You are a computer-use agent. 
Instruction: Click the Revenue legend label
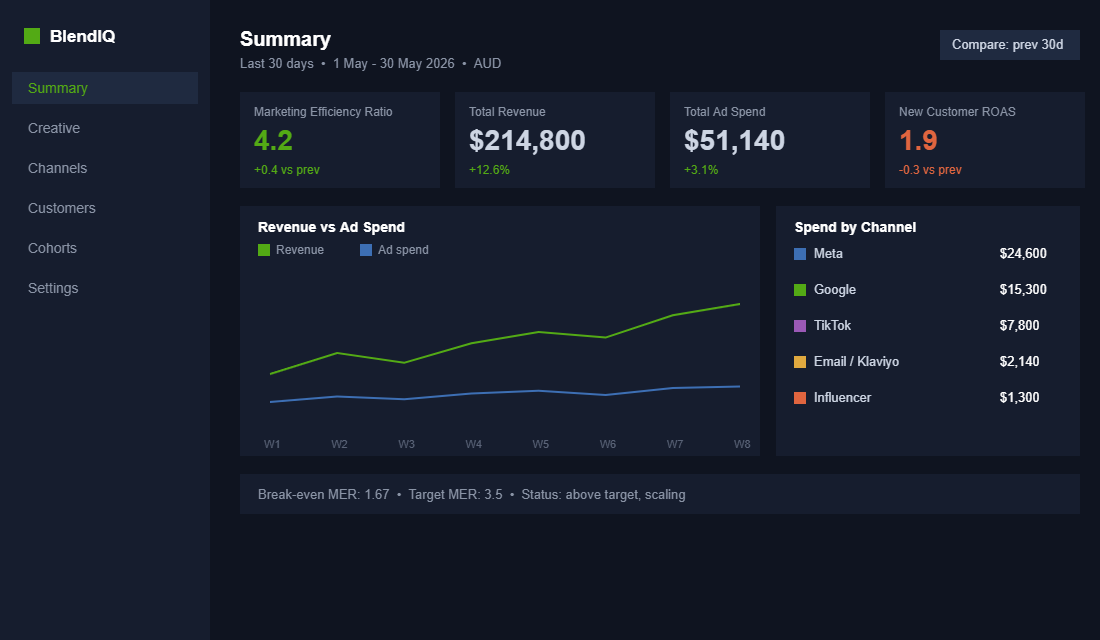[300, 250]
